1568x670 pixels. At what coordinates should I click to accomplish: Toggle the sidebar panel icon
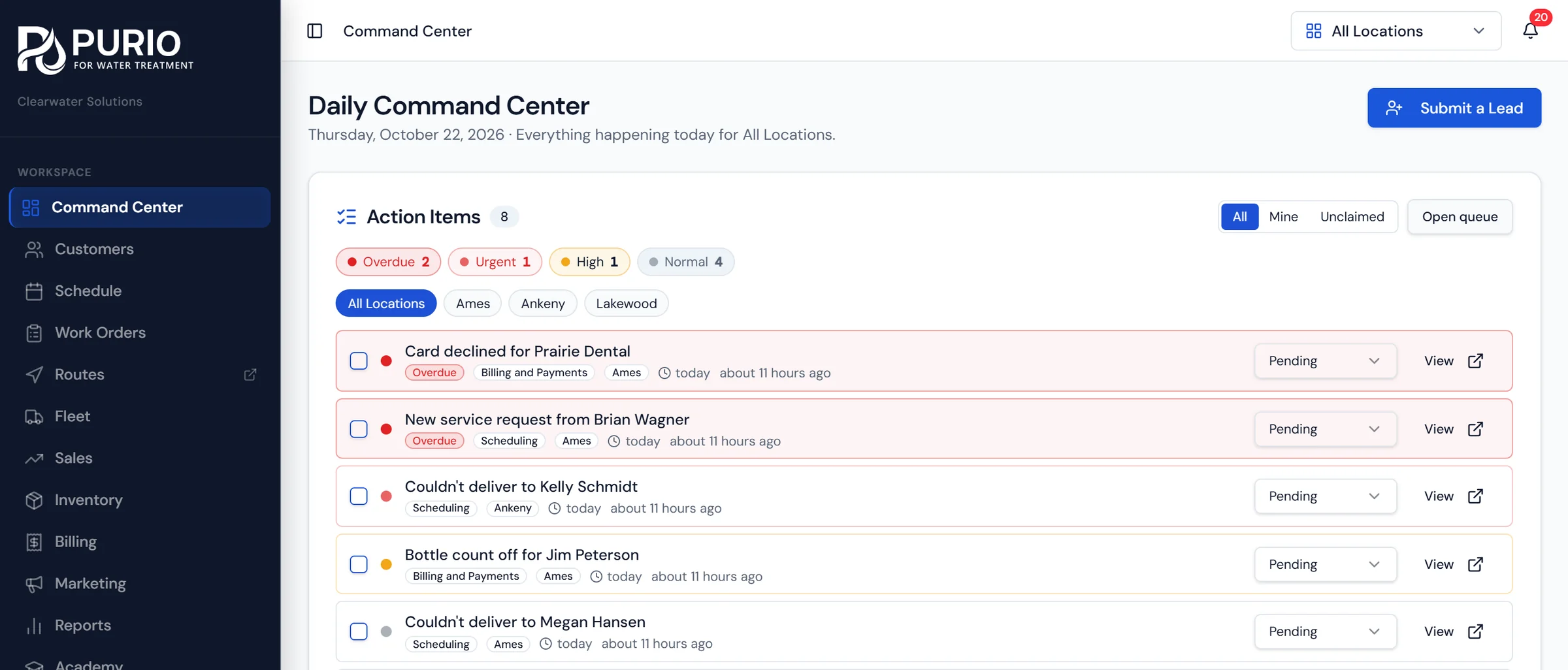[315, 31]
